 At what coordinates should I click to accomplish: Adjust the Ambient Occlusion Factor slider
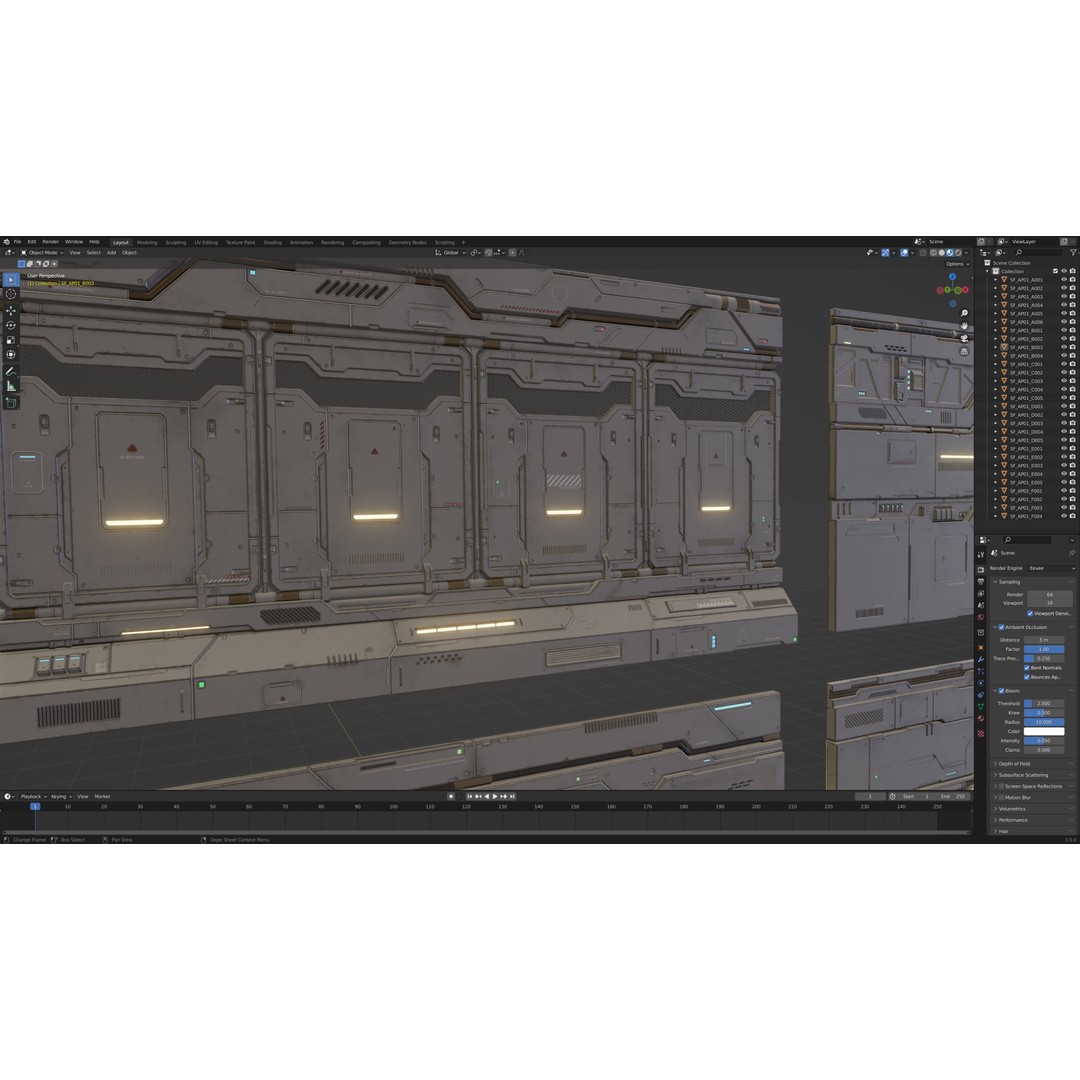click(x=1043, y=649)
